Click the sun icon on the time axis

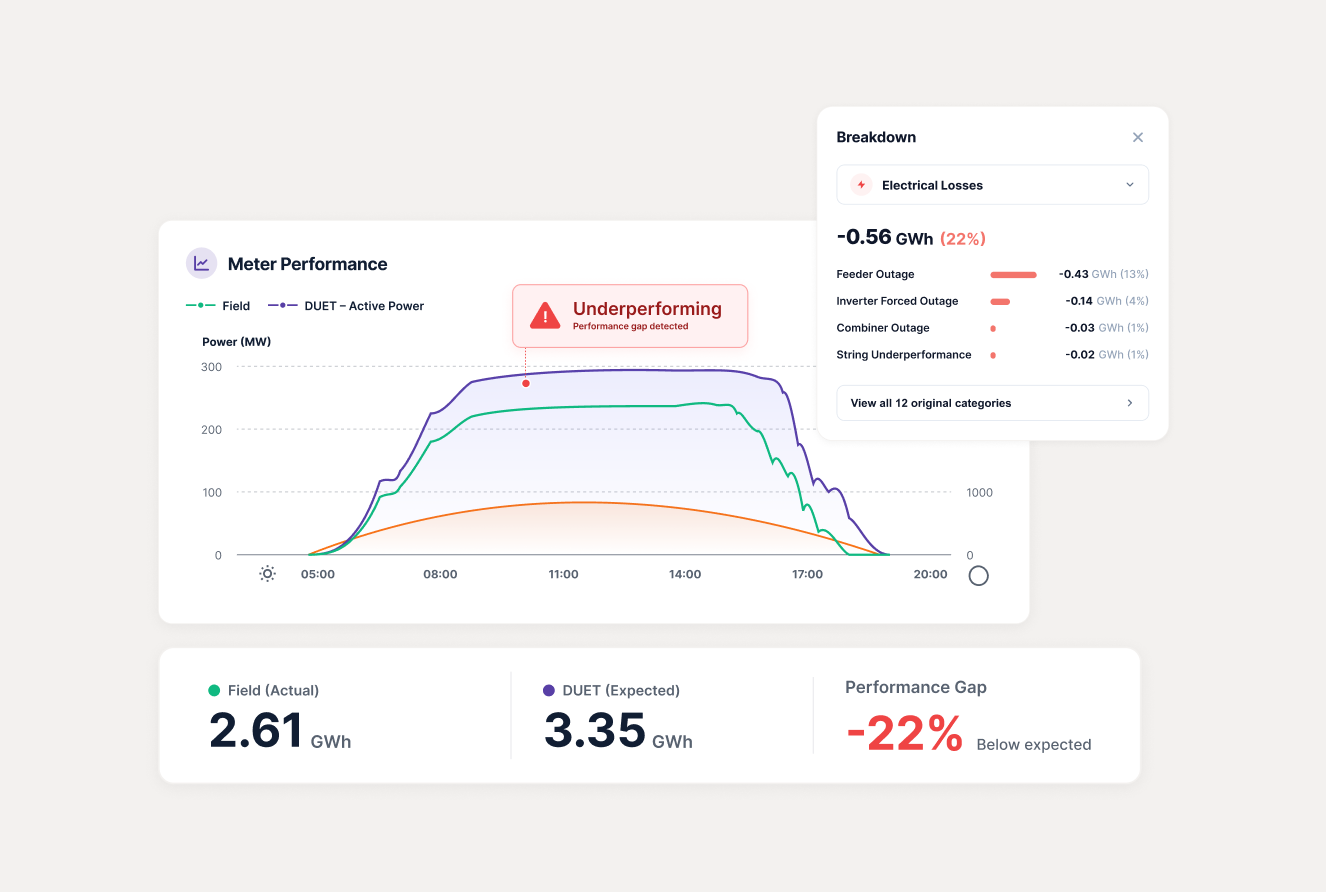click(x=267, y=574)
